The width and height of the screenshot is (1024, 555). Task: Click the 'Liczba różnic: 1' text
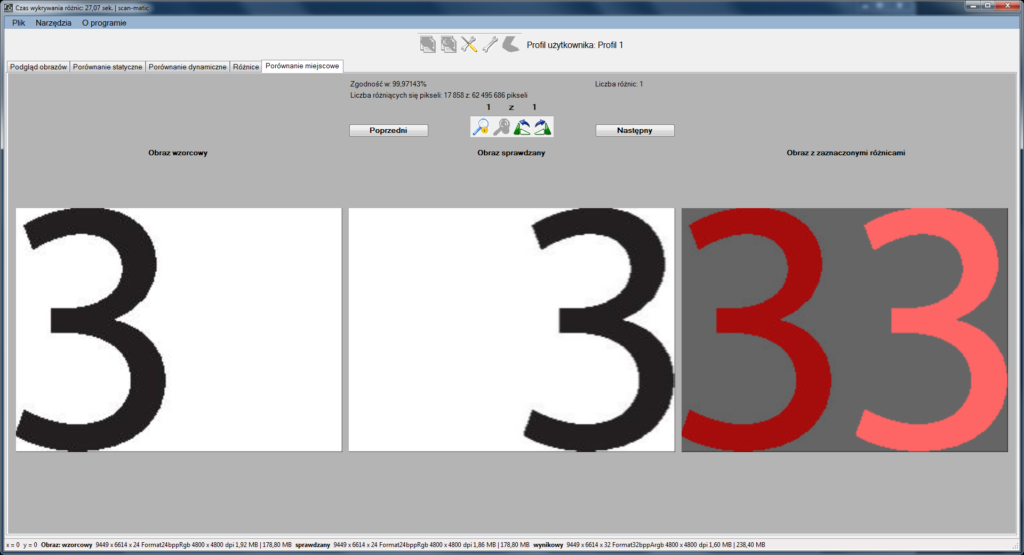click(618, 84)
